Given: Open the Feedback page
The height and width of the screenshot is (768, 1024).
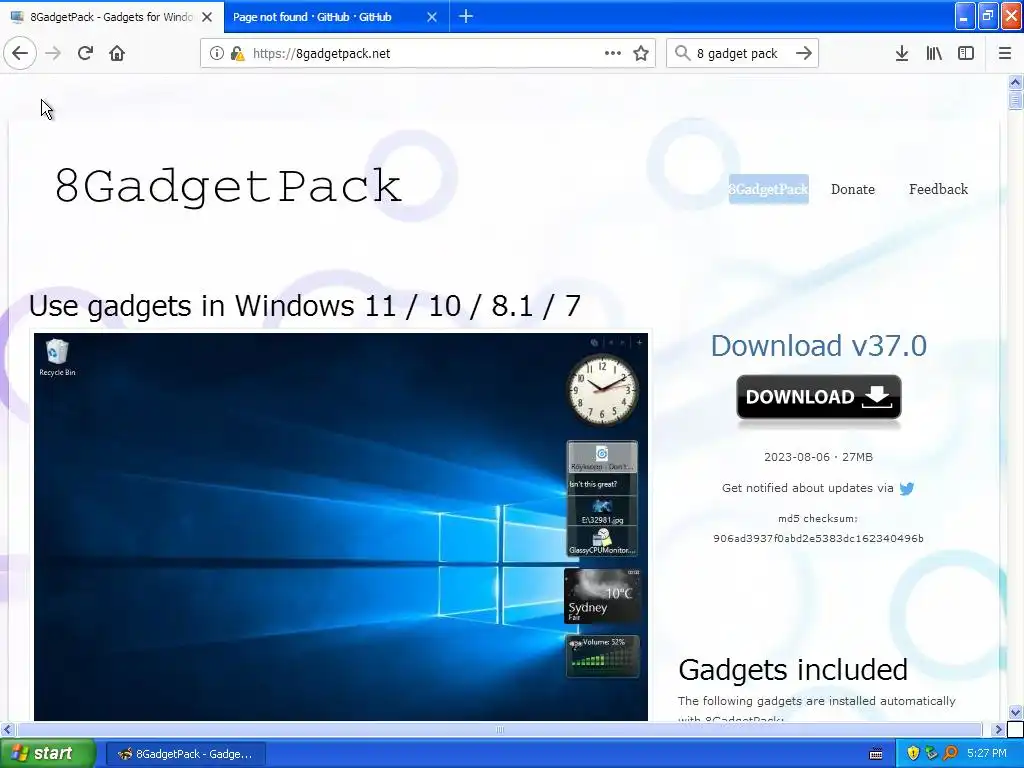Looking at the screenshot, I should [x=938, y=189].
